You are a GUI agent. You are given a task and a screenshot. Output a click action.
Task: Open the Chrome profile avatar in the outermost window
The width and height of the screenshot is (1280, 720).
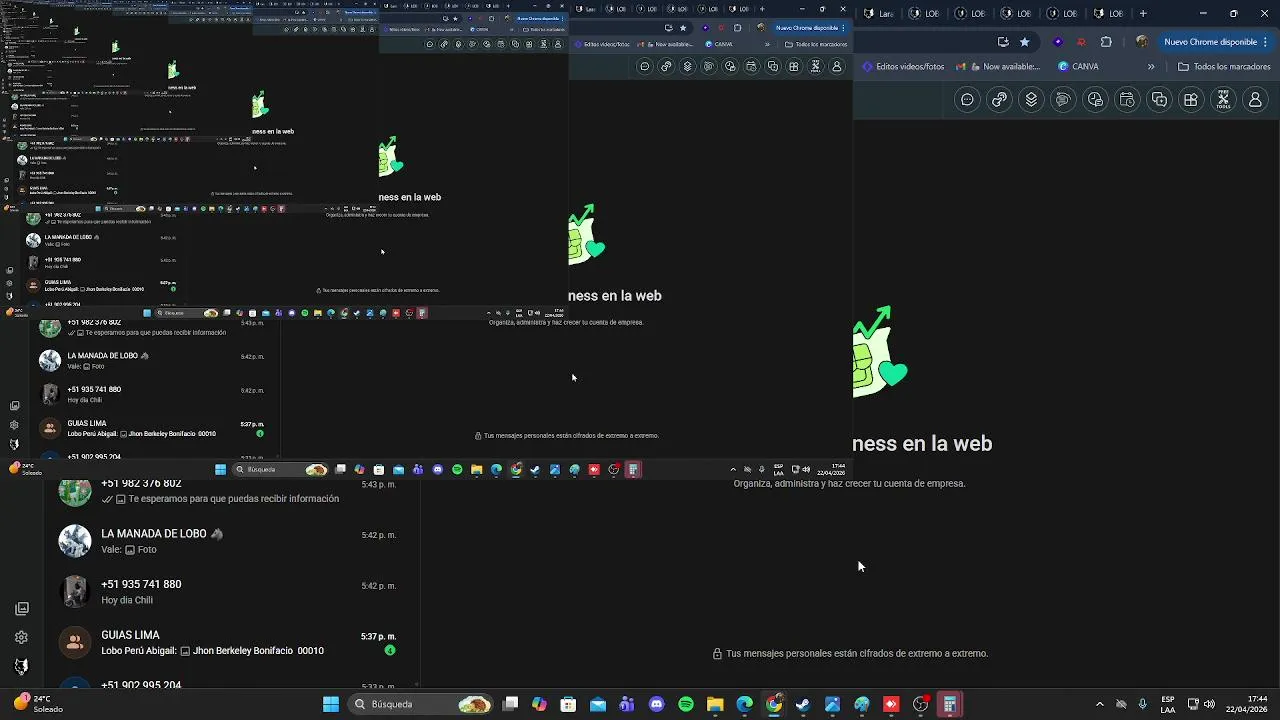1141,42
